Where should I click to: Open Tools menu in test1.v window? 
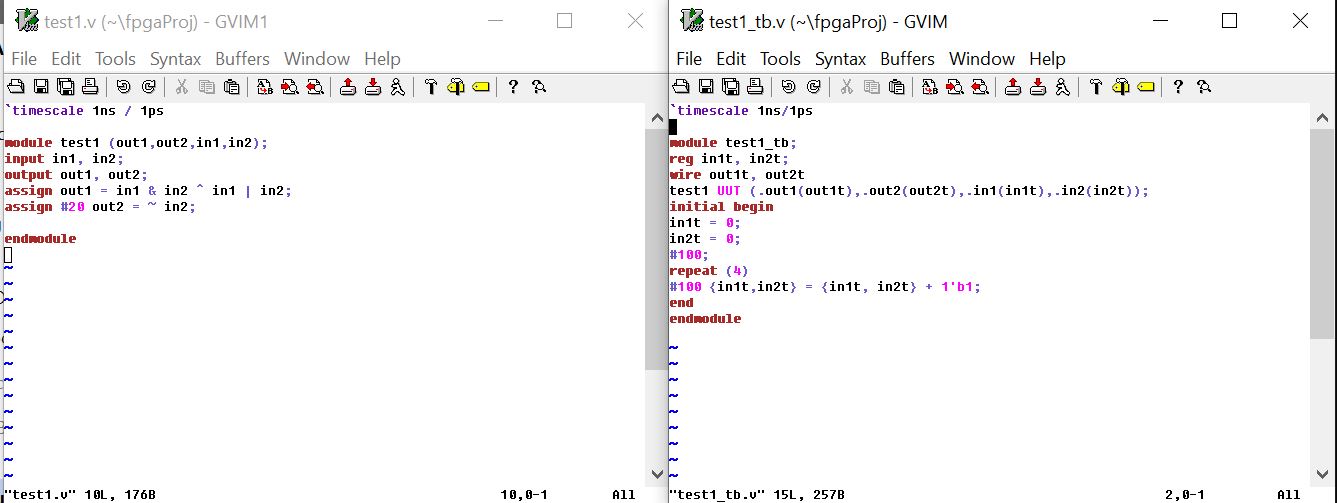coord(115,59)
